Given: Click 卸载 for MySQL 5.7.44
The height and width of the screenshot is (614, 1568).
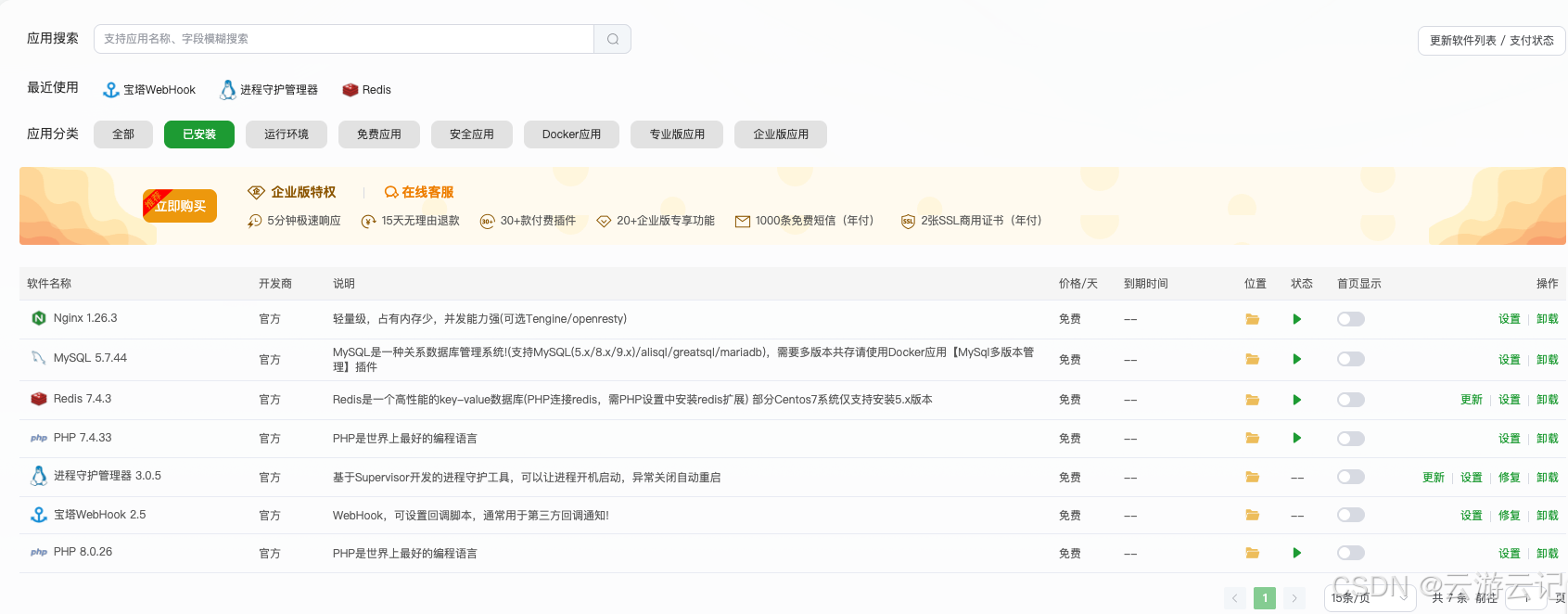Looking at the screenshot, I should (1548, 360).
